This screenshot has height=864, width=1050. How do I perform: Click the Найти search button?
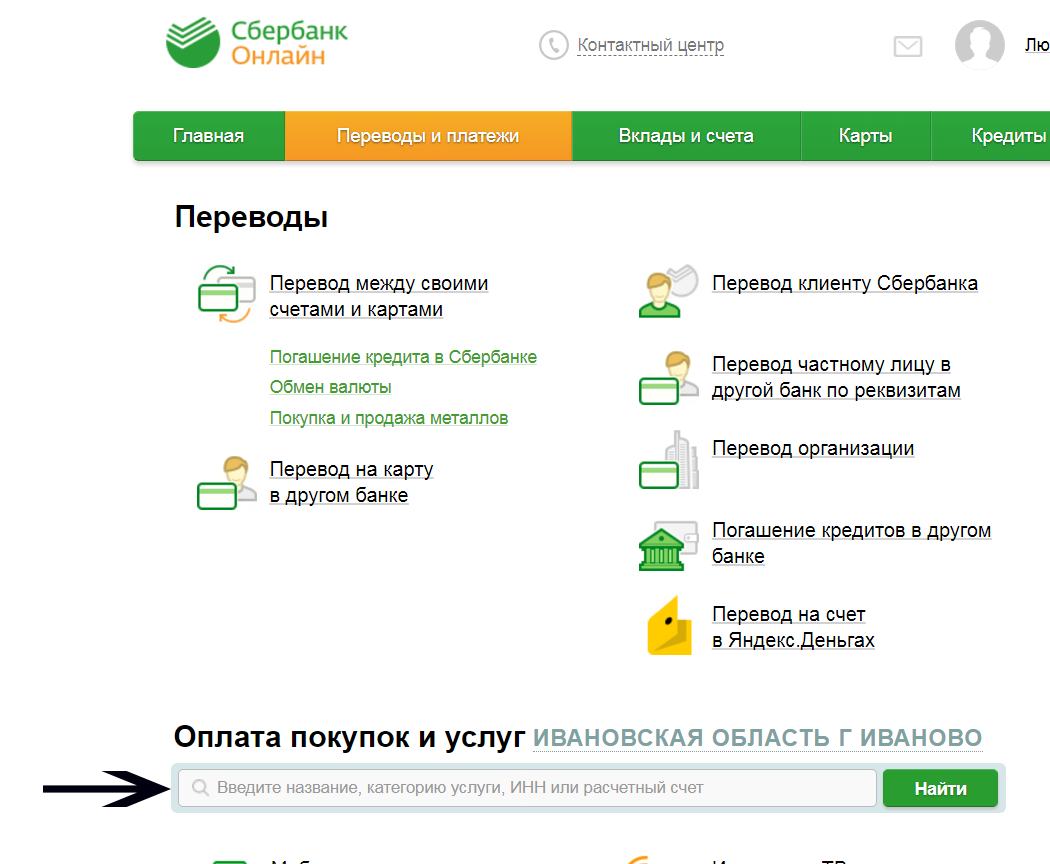[x=940, y=788]
